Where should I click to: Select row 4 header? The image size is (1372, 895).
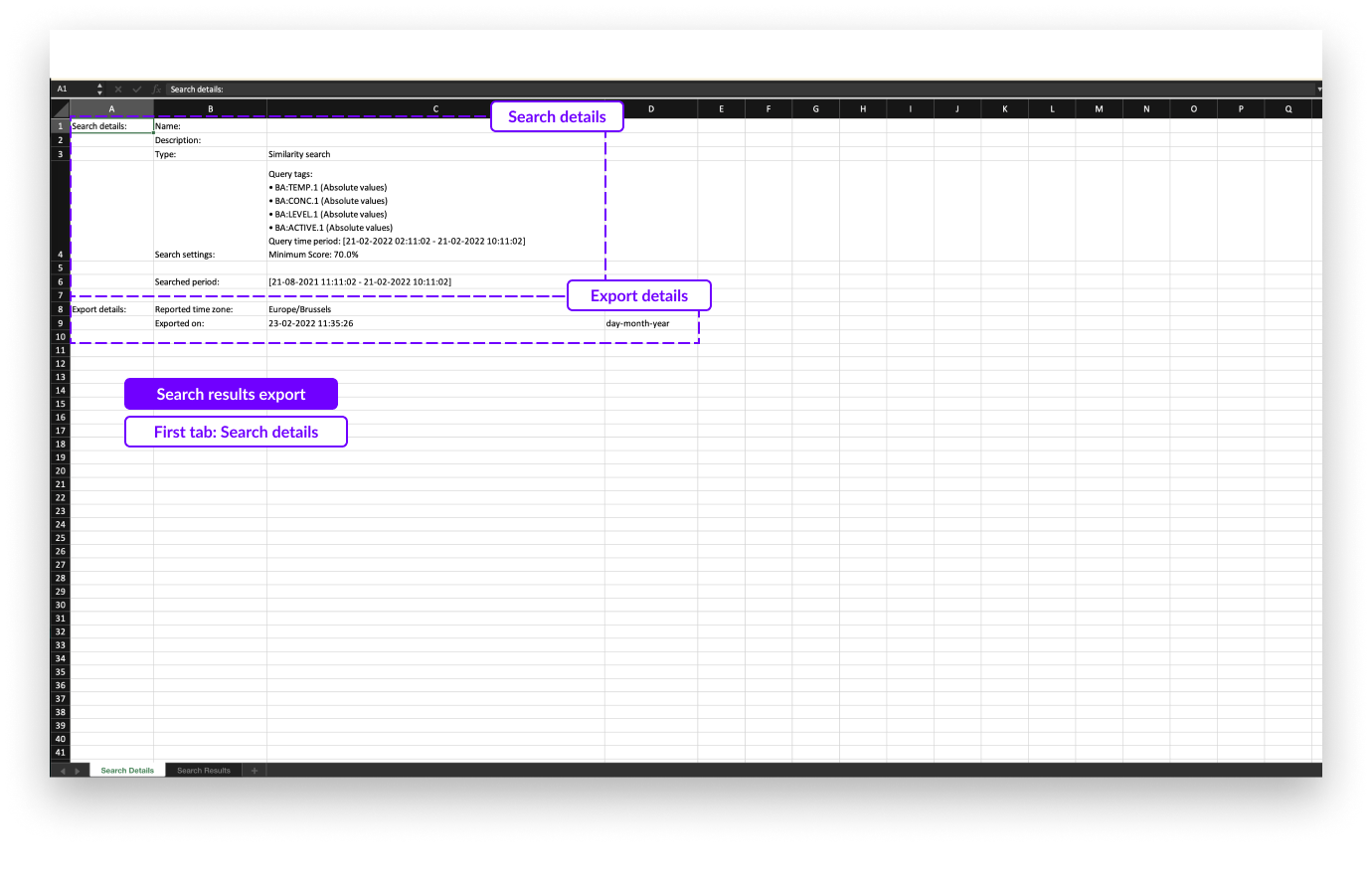tap(61, 255)
